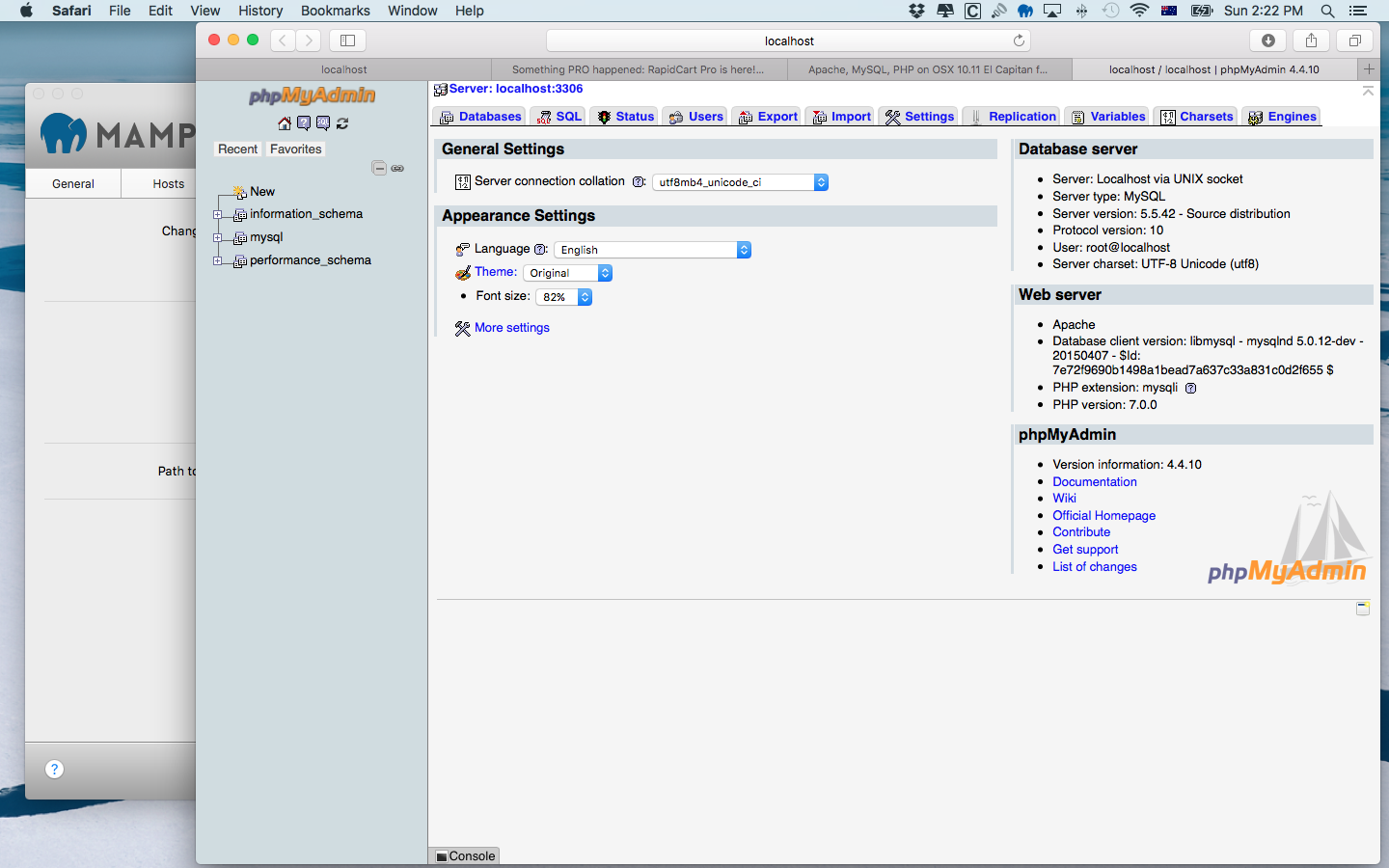1389x868 pixels.
Task: Change the Font size dropdown at 82%
Action: tap(564, 297)
